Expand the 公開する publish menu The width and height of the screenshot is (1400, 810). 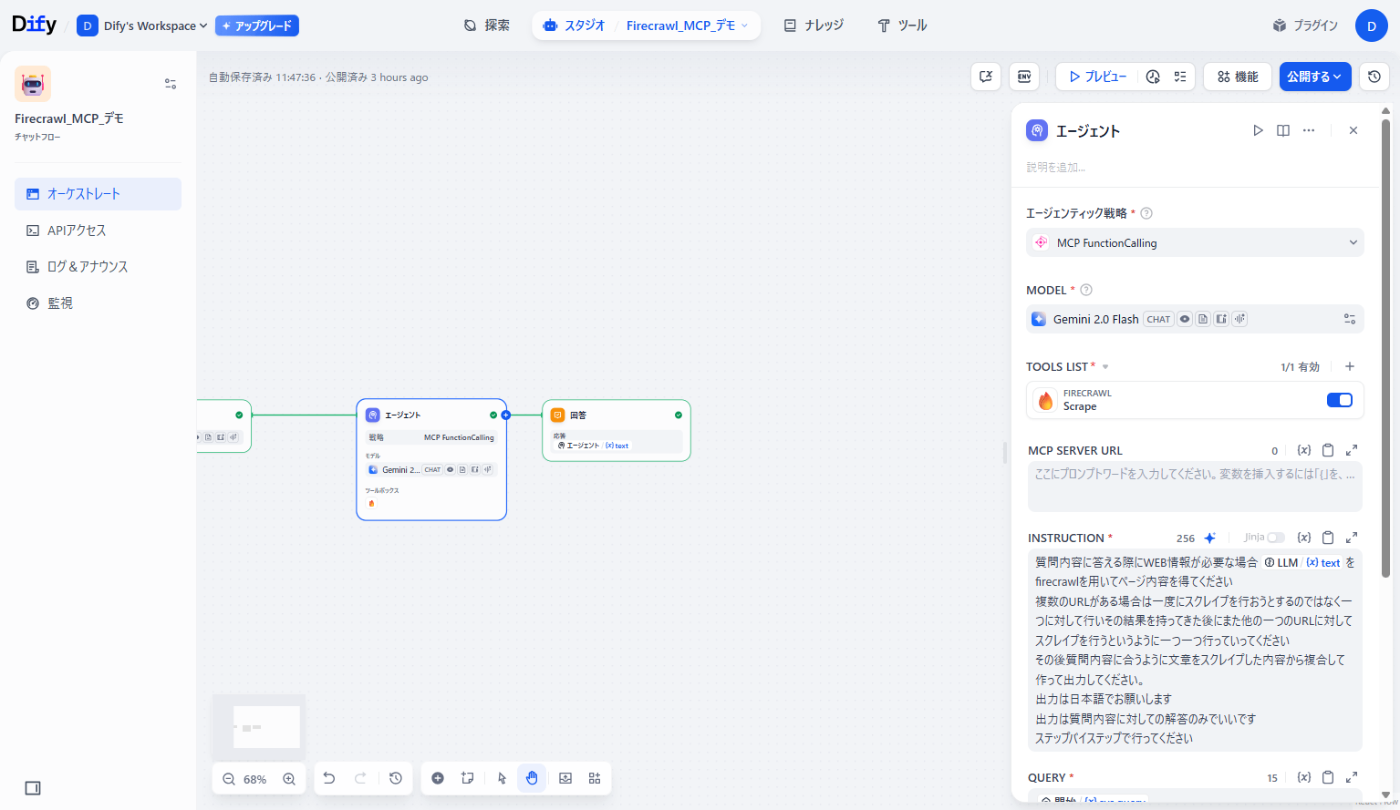click(1315, 77)
